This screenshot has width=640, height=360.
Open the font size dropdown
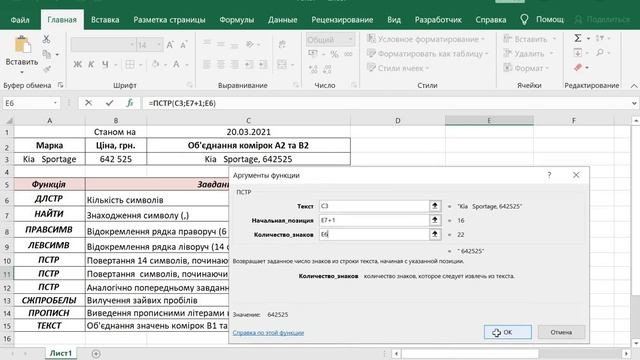(x=159, y=44)
